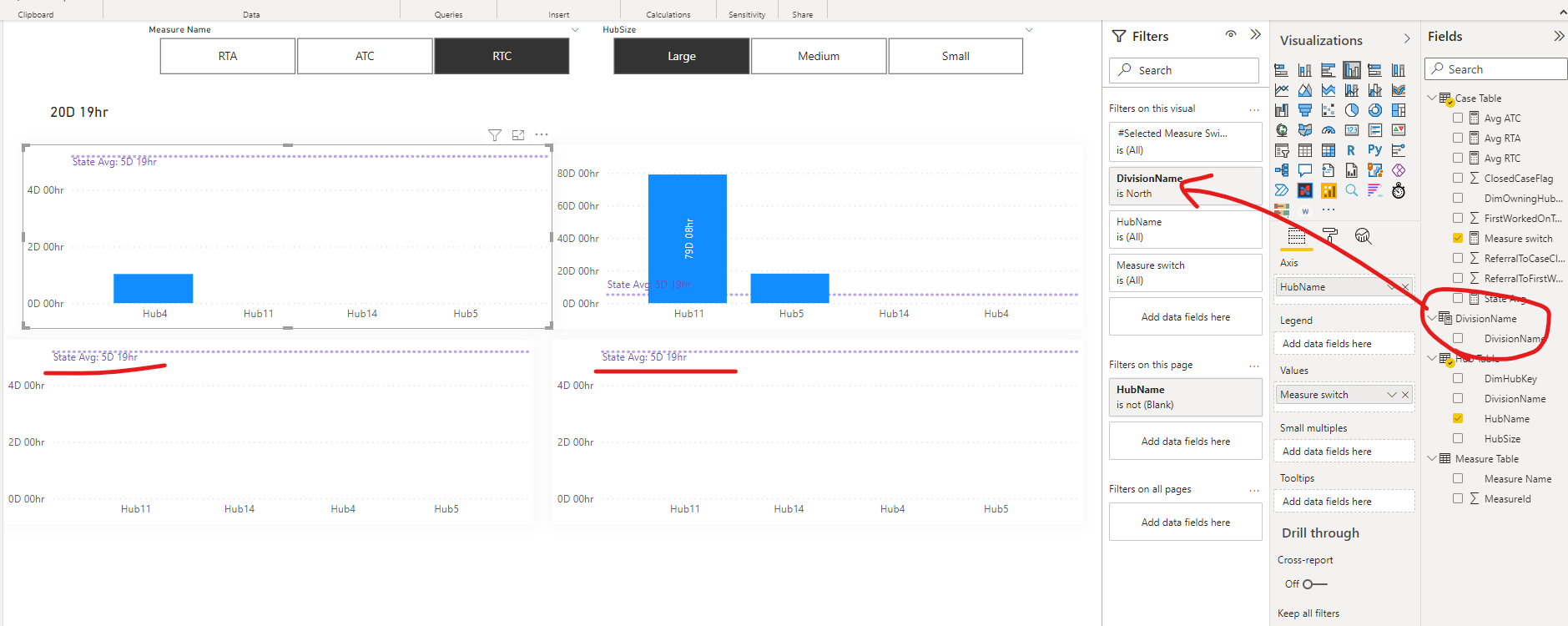Check the Avg RTA field
The image size is (1568, 626).
(x=1458, y=138)
